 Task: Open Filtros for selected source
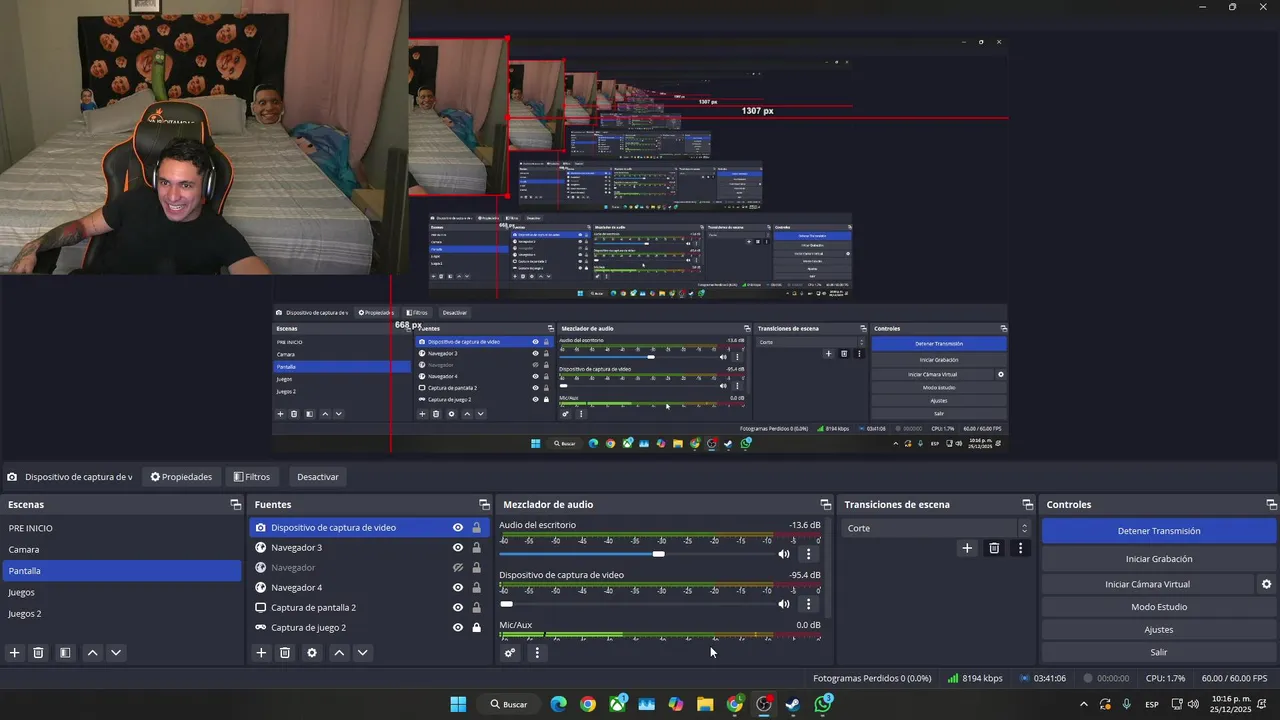[x=252, y=477]
